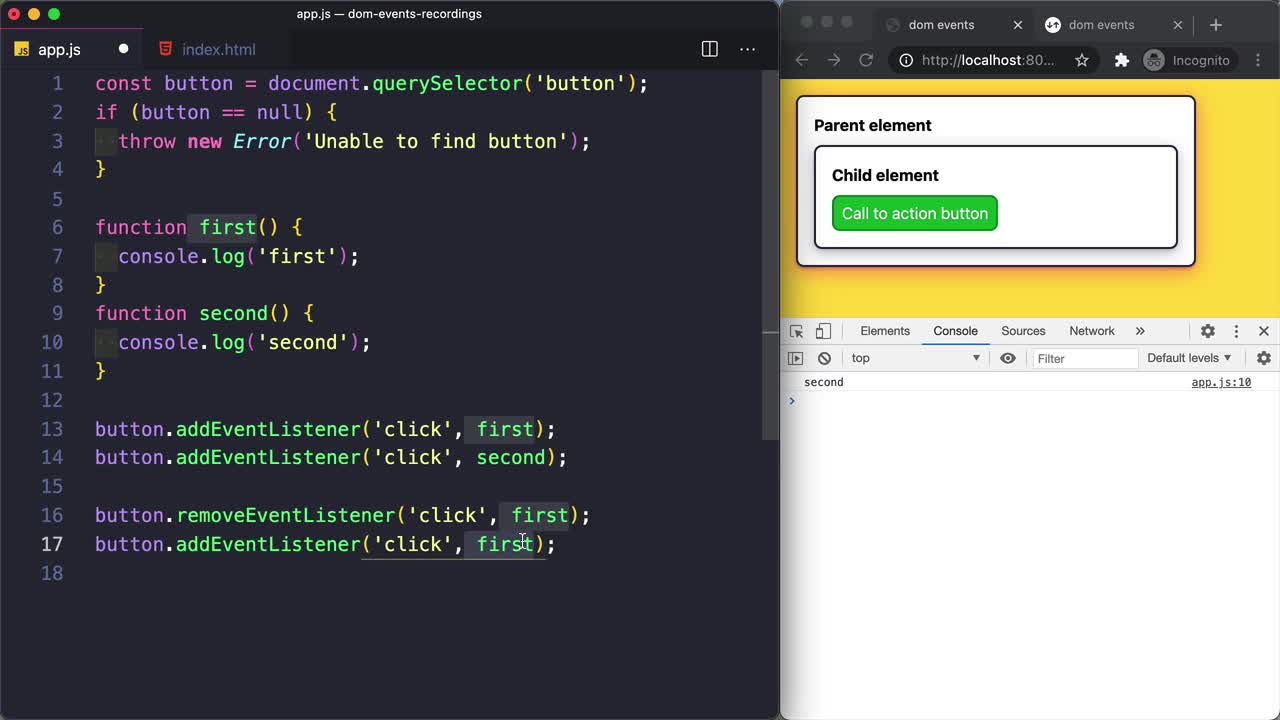Expand the hidden DevTools tabs chevron
The height and width of the screenshot is (720, 1280).
(1140, 331)
